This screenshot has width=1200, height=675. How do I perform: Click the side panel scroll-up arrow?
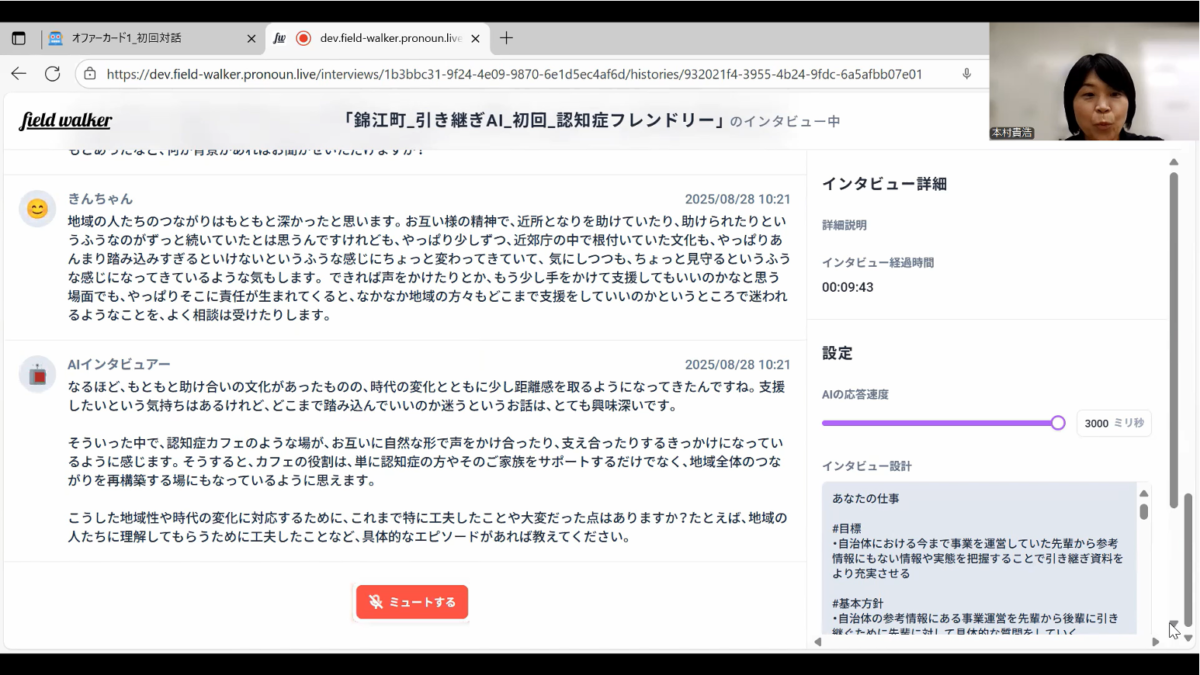(1173, 162)
